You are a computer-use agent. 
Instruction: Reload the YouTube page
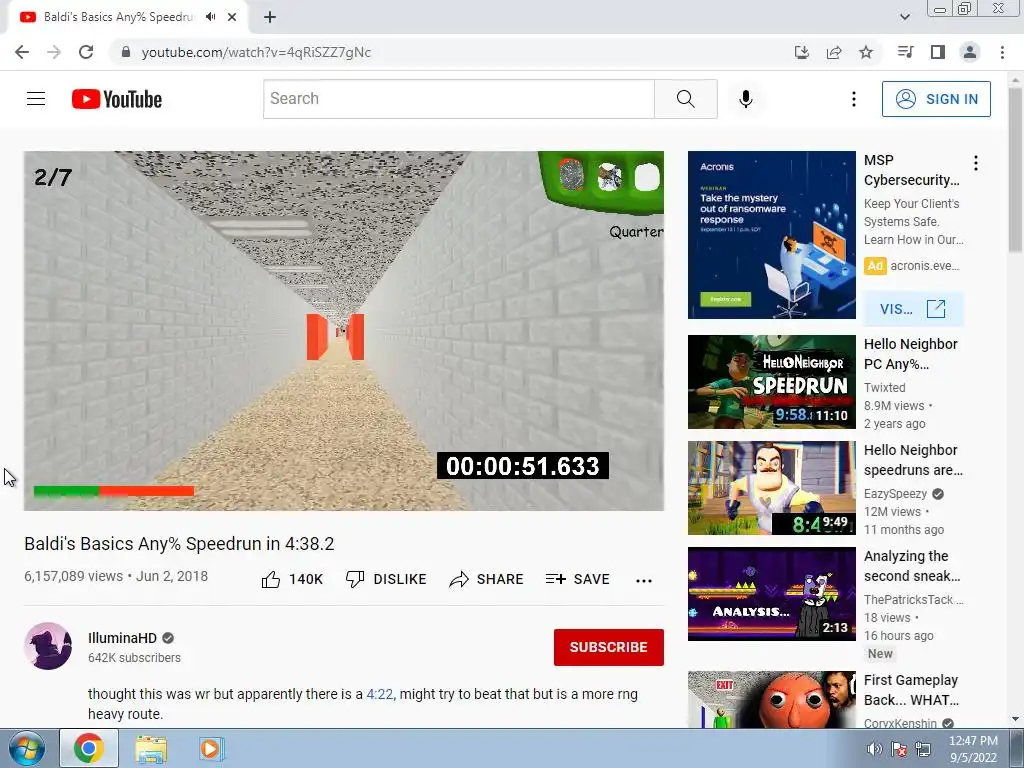86,52
